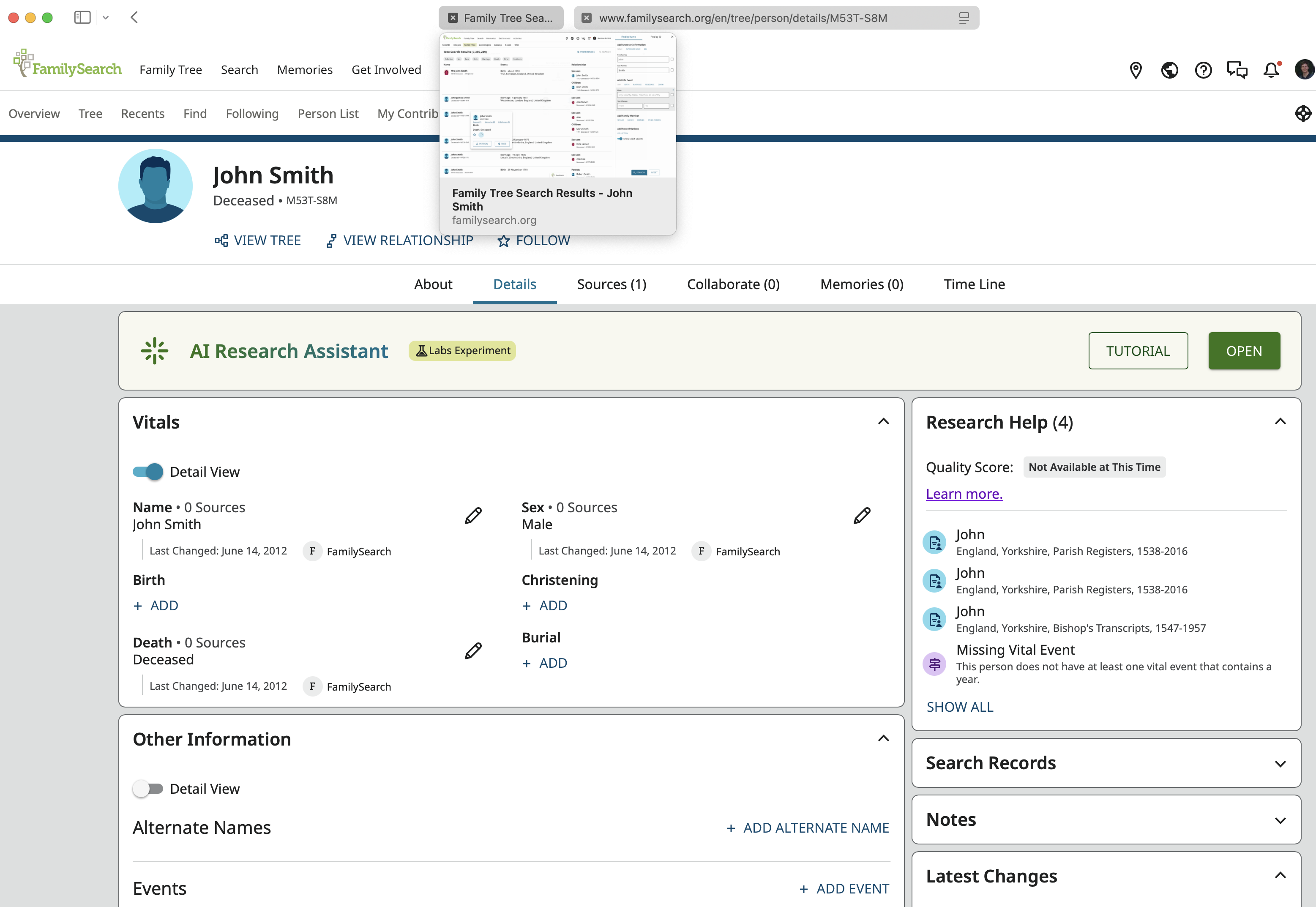This screenshot has width=1316, height=907.
Task: Click the first Parish Registers record hint
Action: coord(1055,542)
